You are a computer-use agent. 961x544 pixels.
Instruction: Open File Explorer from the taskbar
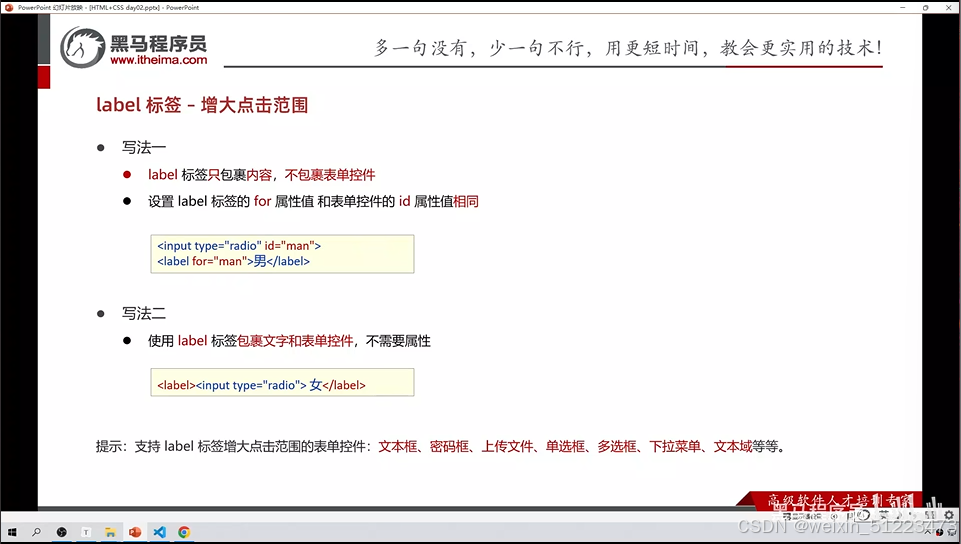(x=110, y=532)
